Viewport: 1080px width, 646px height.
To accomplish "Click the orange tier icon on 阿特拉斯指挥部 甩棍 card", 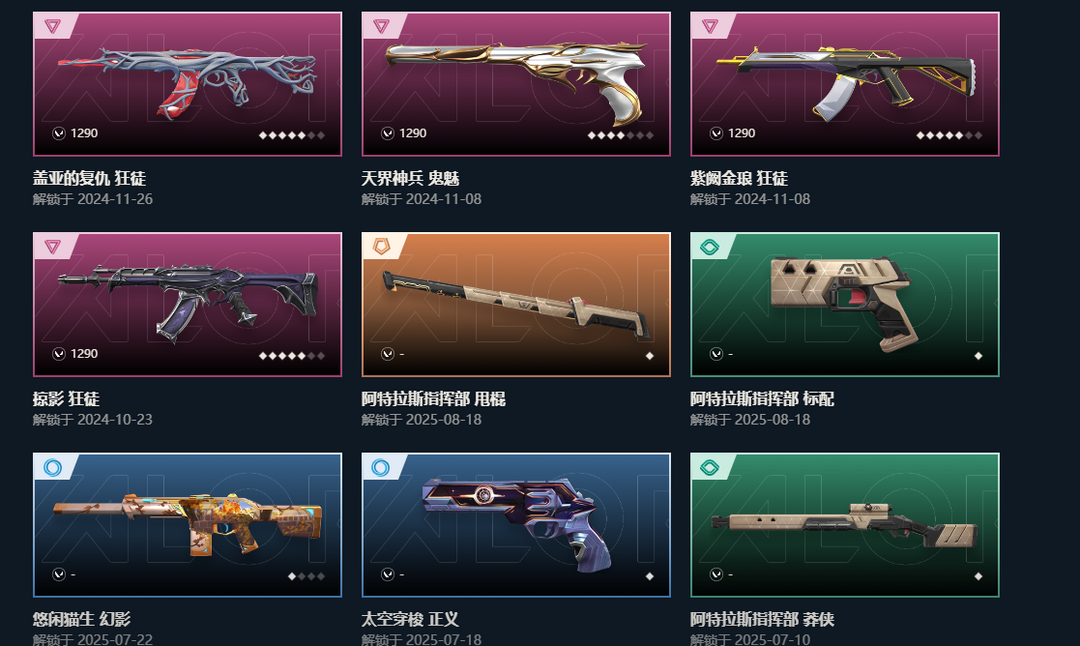I will (382, 246).
